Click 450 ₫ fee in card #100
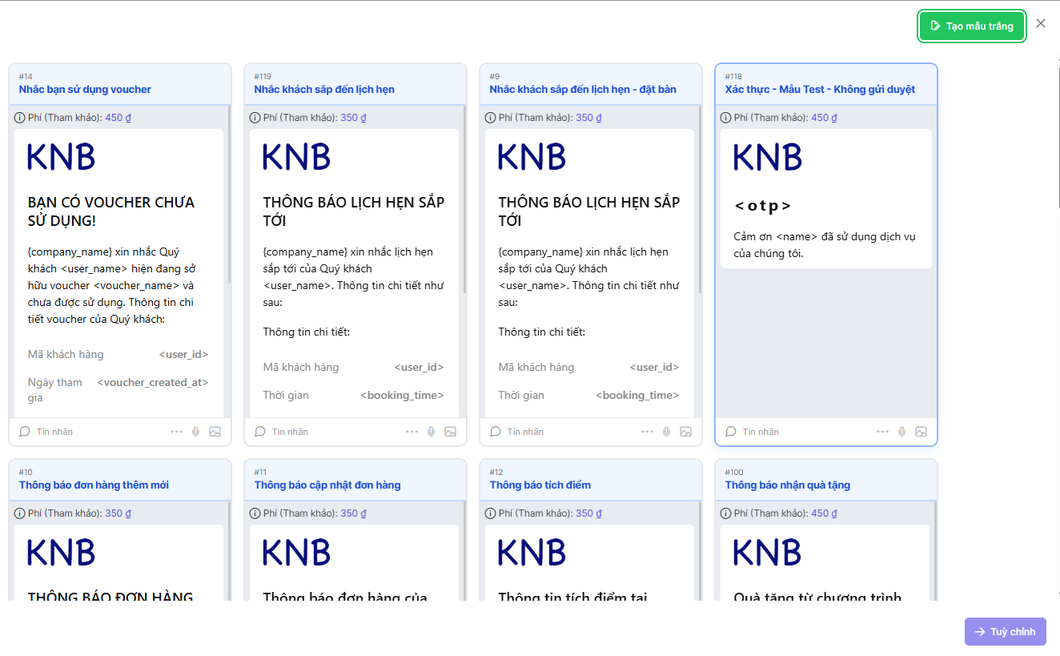1060x656 pixels. pos(824,513)
